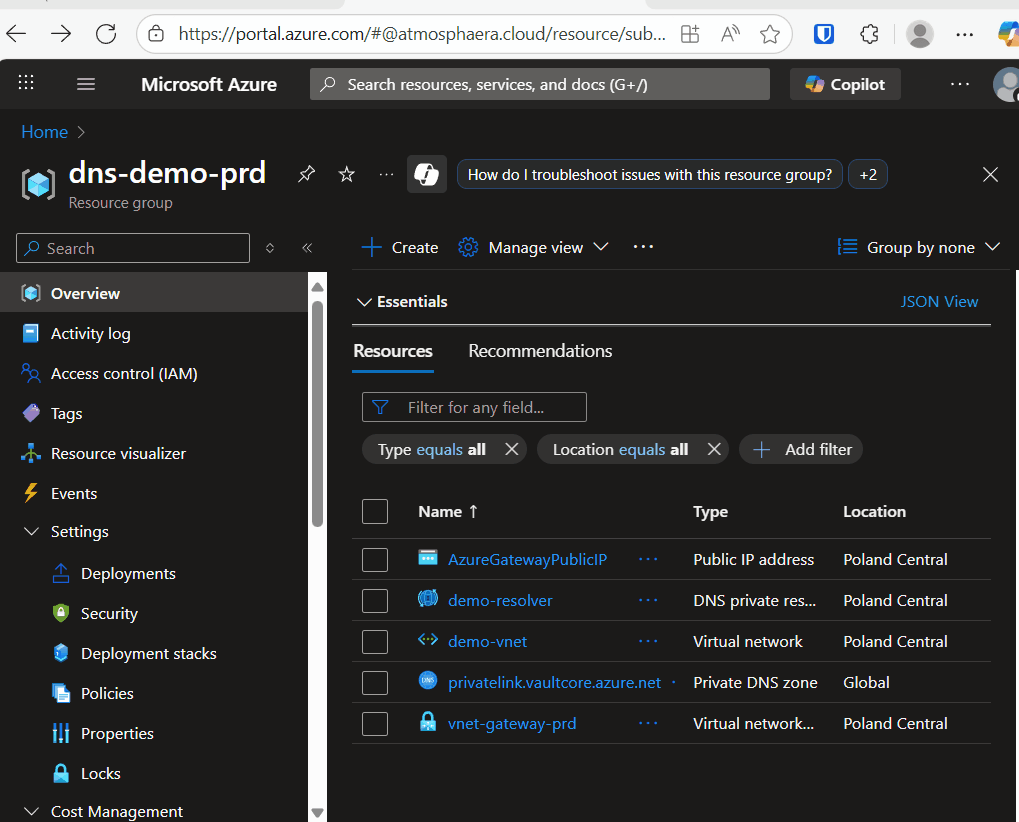Close the resource group blade

click(990, 174)
